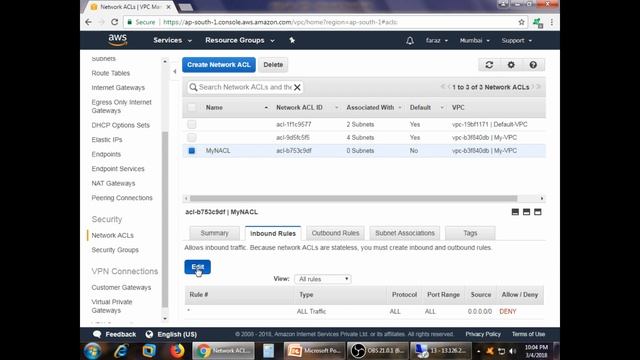Collapse the sidebar navigation arrow
The image size is (640, 360).
point(175,71)
